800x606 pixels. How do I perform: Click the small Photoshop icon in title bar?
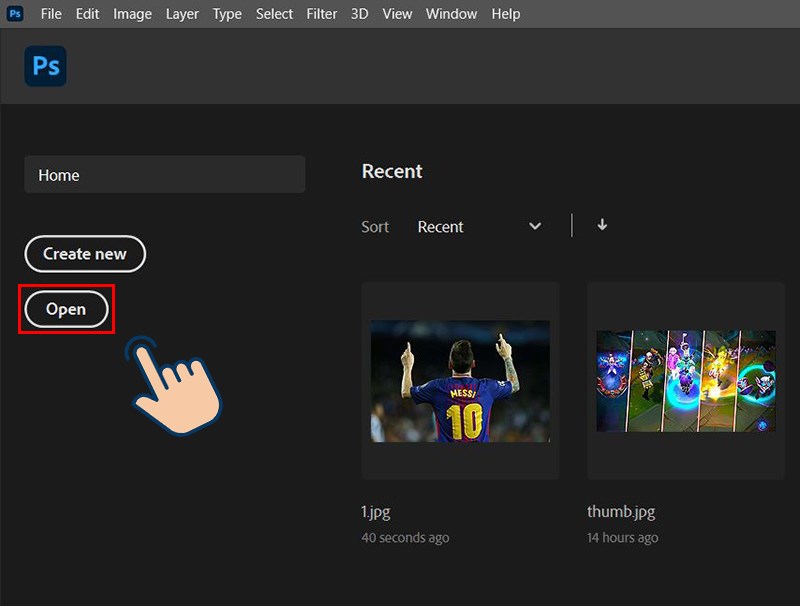click(15, 14)
